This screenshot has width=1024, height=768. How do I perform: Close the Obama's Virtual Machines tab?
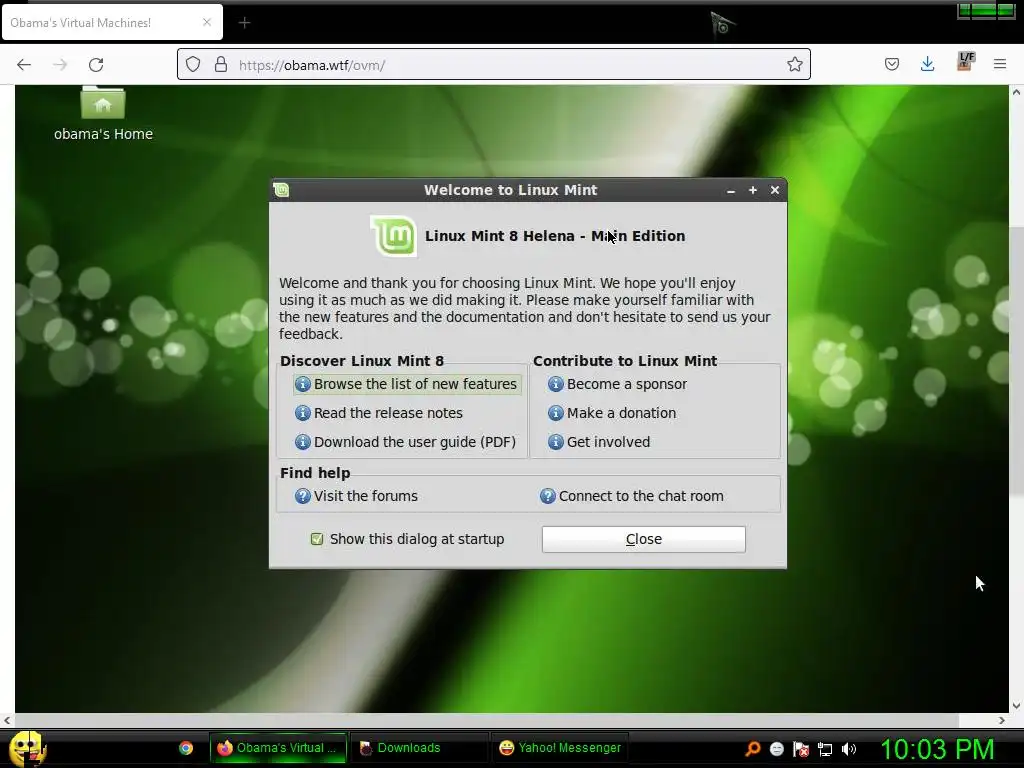[x=206, y=22]
